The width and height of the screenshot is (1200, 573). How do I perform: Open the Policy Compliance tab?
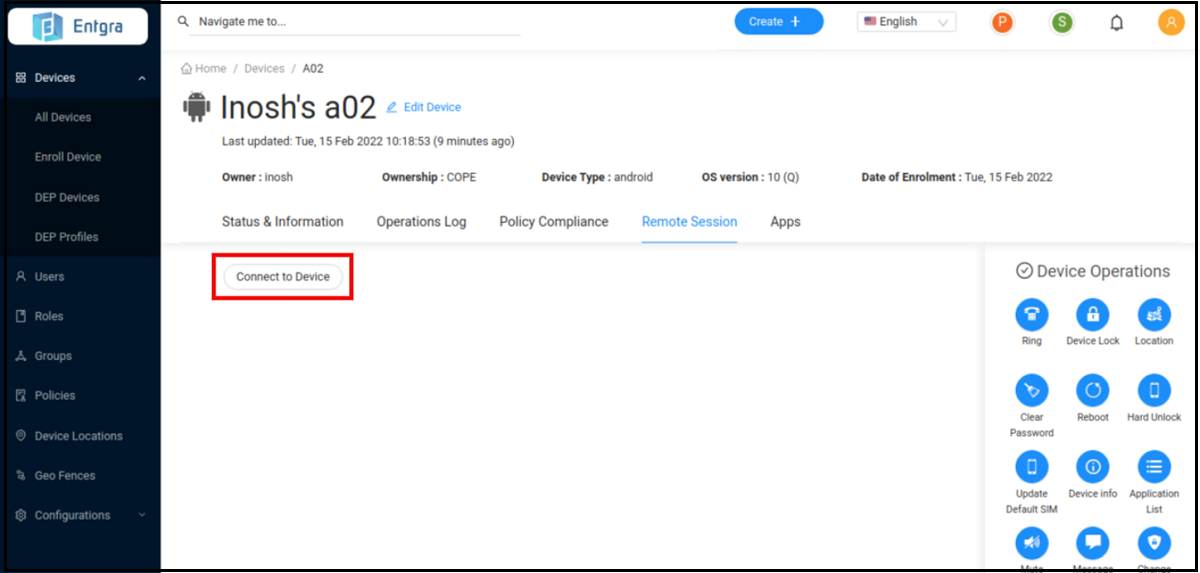pyautogui.click(x=553, y=222)
